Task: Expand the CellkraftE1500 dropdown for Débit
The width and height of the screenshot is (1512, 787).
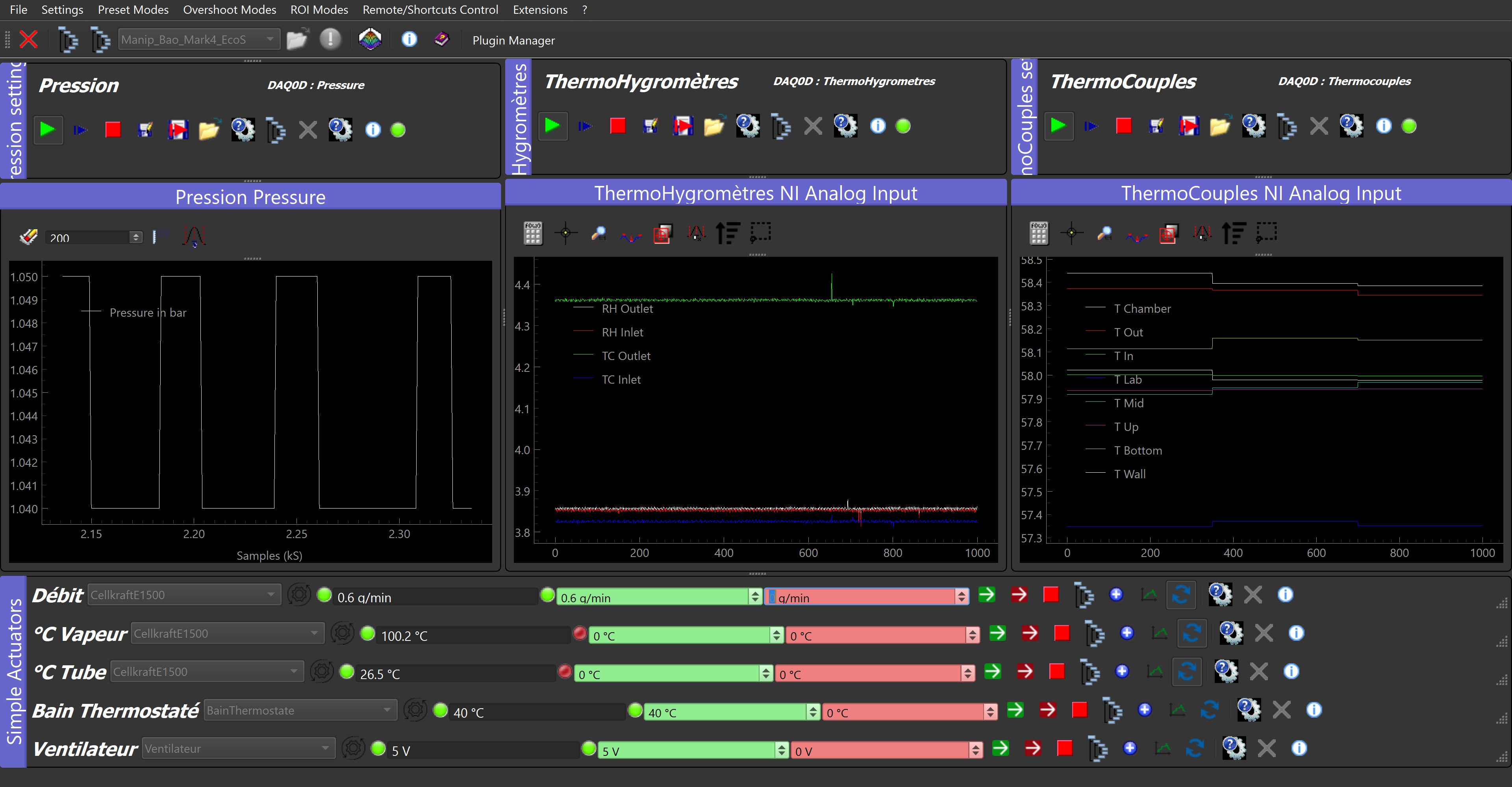Action: [184, 594]
